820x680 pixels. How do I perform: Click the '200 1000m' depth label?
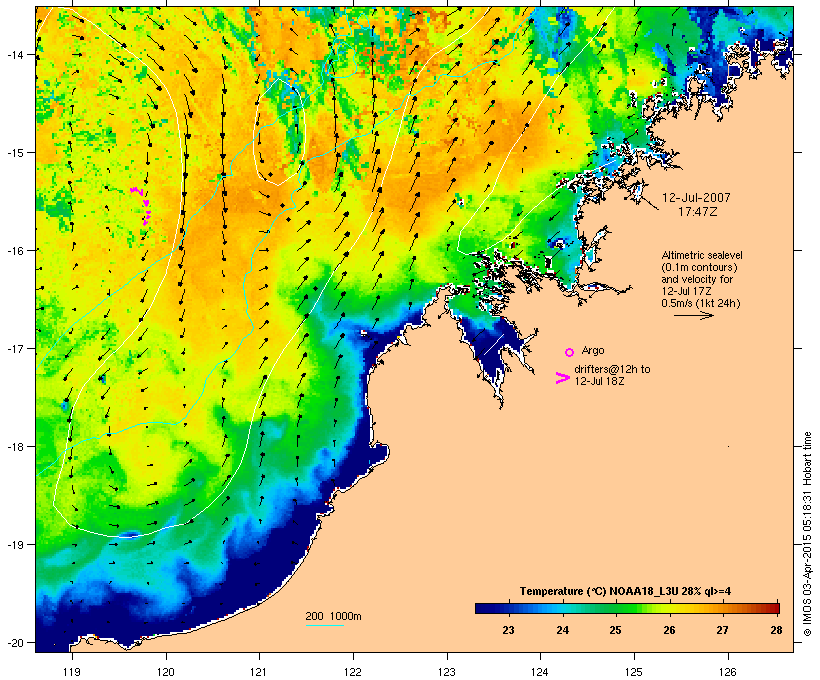point(333,616)
